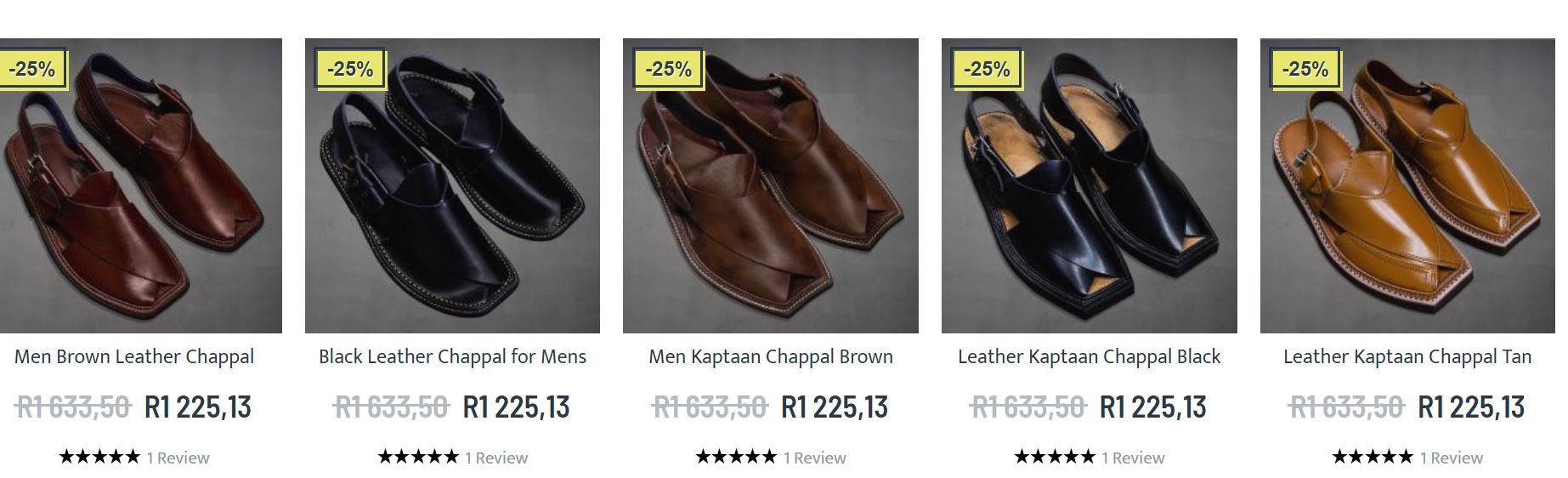Click star rating under Black Leather Chappal

coord(418,458)
